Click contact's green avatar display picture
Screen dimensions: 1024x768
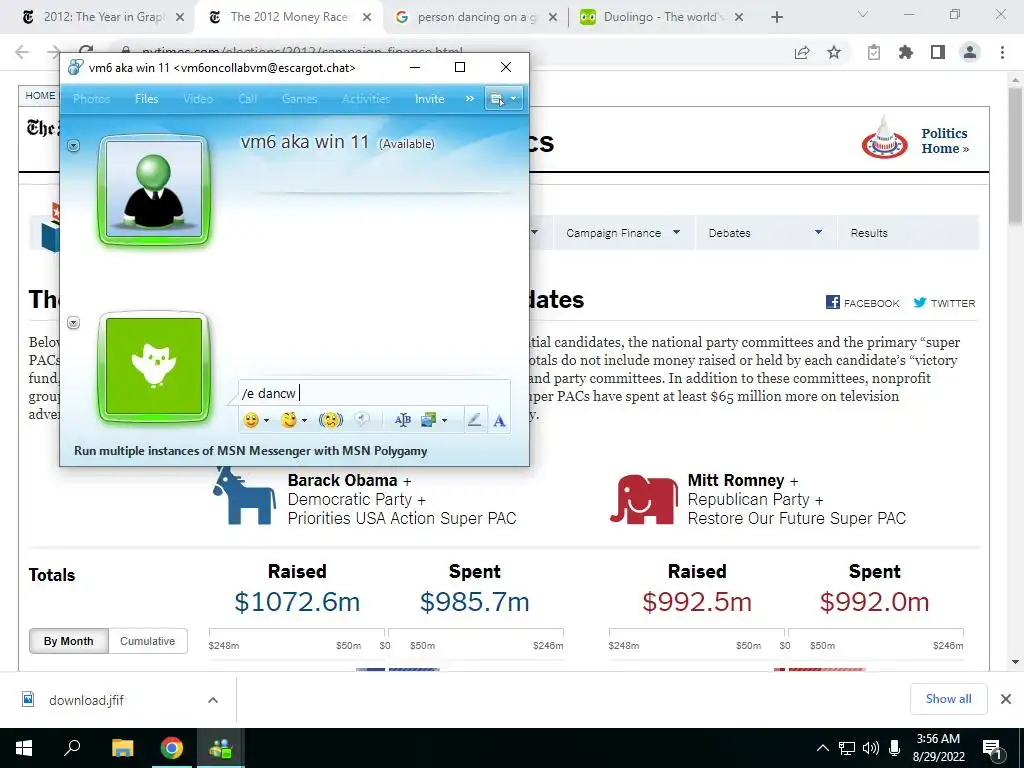pyautogui.click(x=154, y=190)
